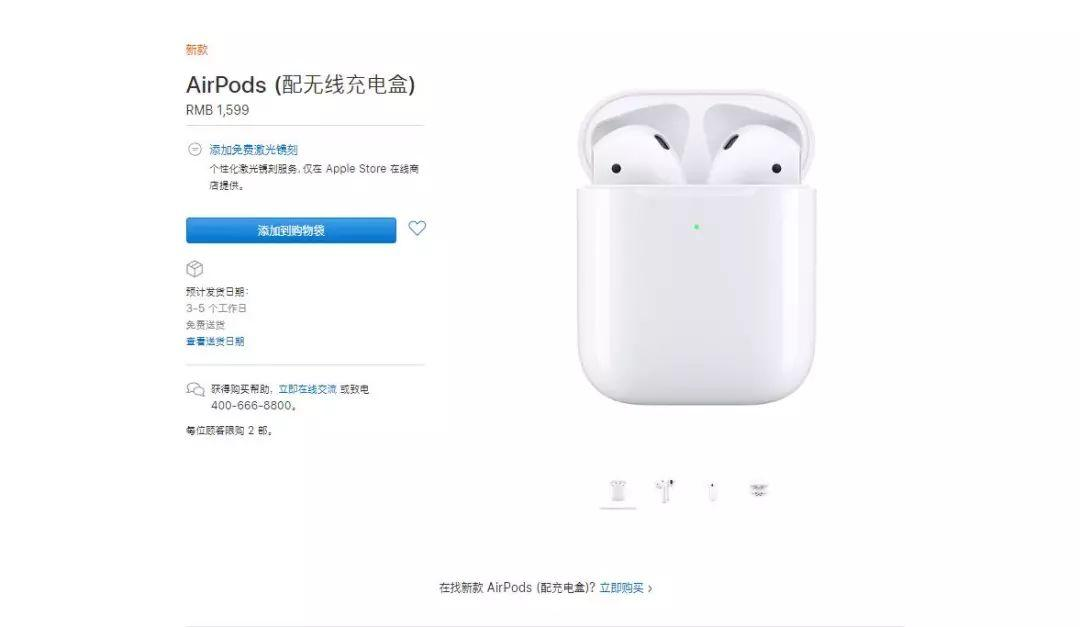1080x627 pixels.
Task: Click the heart favorite icon
Action: pos(417,228)
